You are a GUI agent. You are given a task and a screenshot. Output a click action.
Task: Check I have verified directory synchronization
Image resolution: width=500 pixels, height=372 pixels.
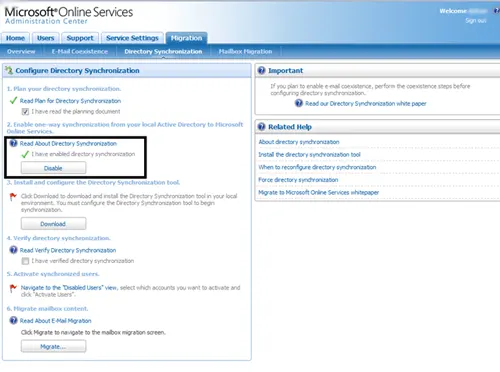(x=25, y=261)
